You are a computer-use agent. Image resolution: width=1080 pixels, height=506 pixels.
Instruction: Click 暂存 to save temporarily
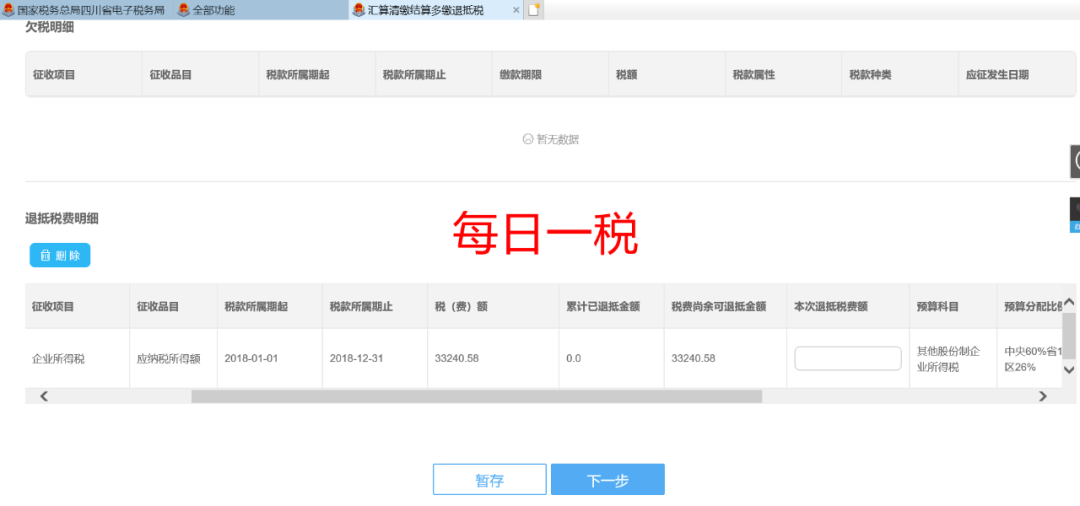tap(489, 480)
